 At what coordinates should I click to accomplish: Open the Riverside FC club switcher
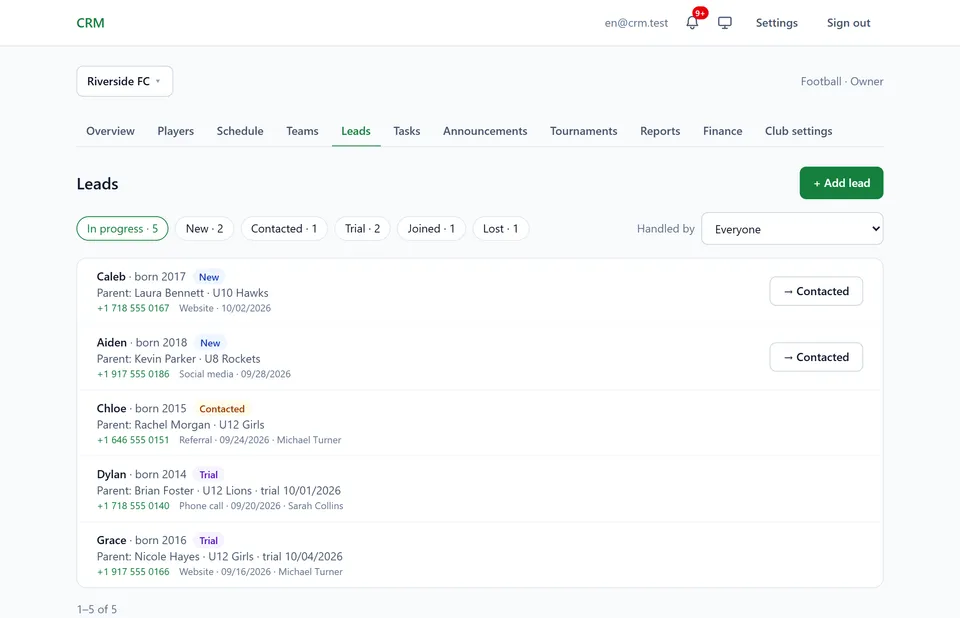tap(124, 81)
